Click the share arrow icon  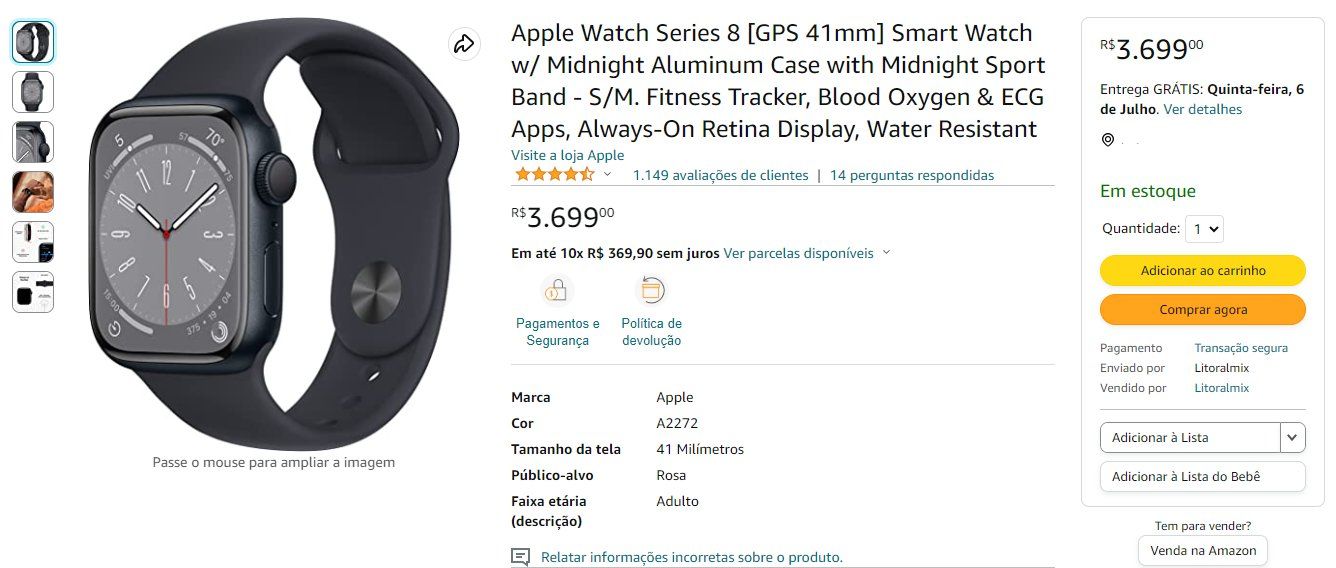click(x=463, y=44)
